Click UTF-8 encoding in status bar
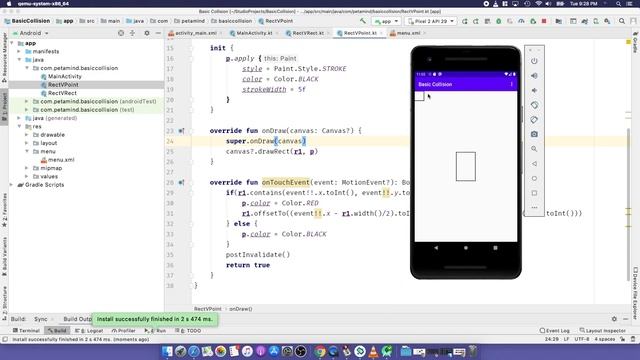The width and height of the screenshot is (640, 360). coord(582,339)
